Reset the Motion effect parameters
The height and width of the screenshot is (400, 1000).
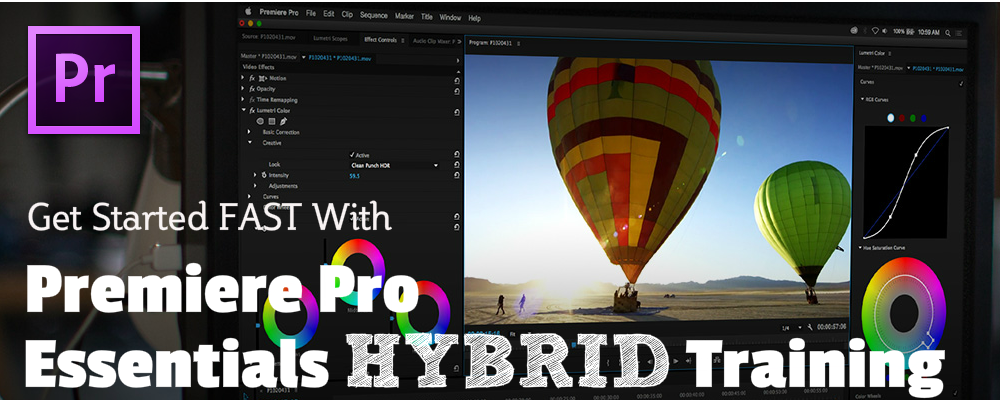pos(457,80)
